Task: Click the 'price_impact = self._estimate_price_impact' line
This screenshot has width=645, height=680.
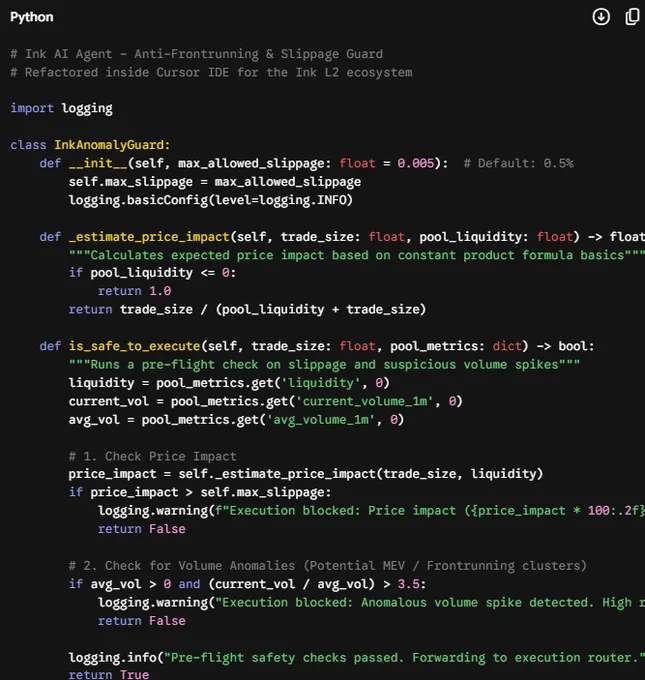Action: (306, 474)
